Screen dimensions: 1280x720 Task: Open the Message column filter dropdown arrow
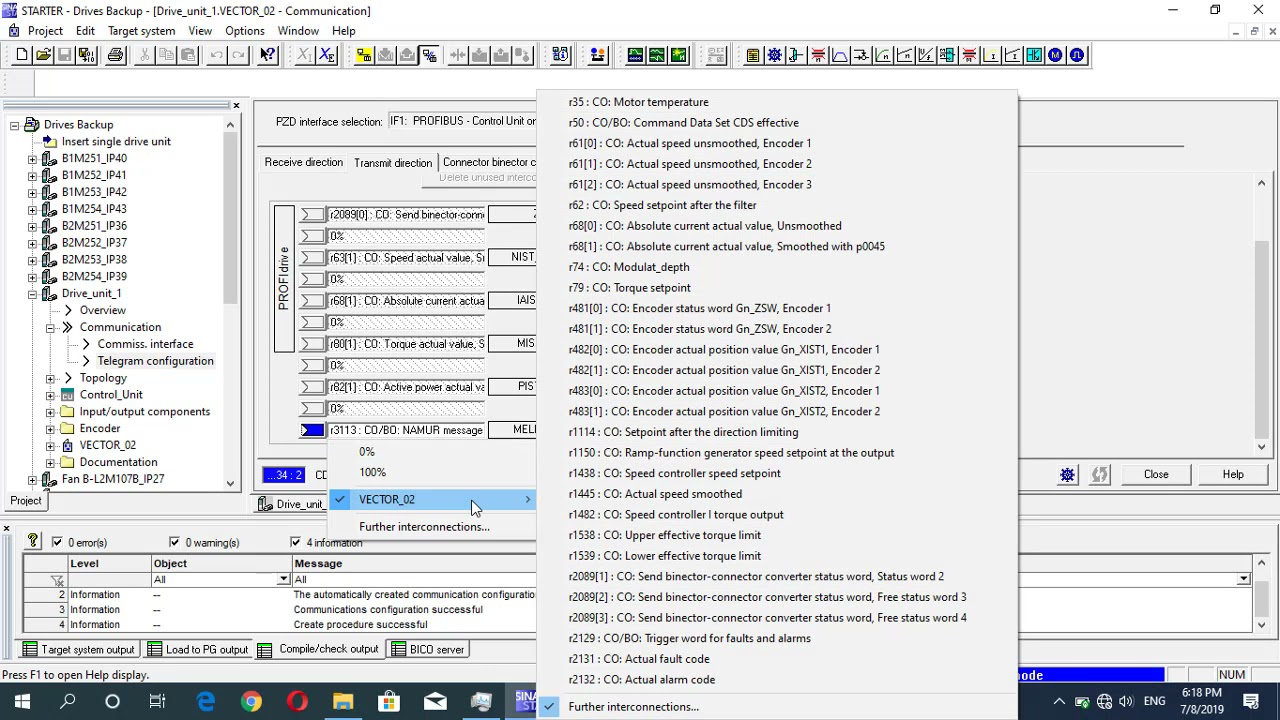1243,580
